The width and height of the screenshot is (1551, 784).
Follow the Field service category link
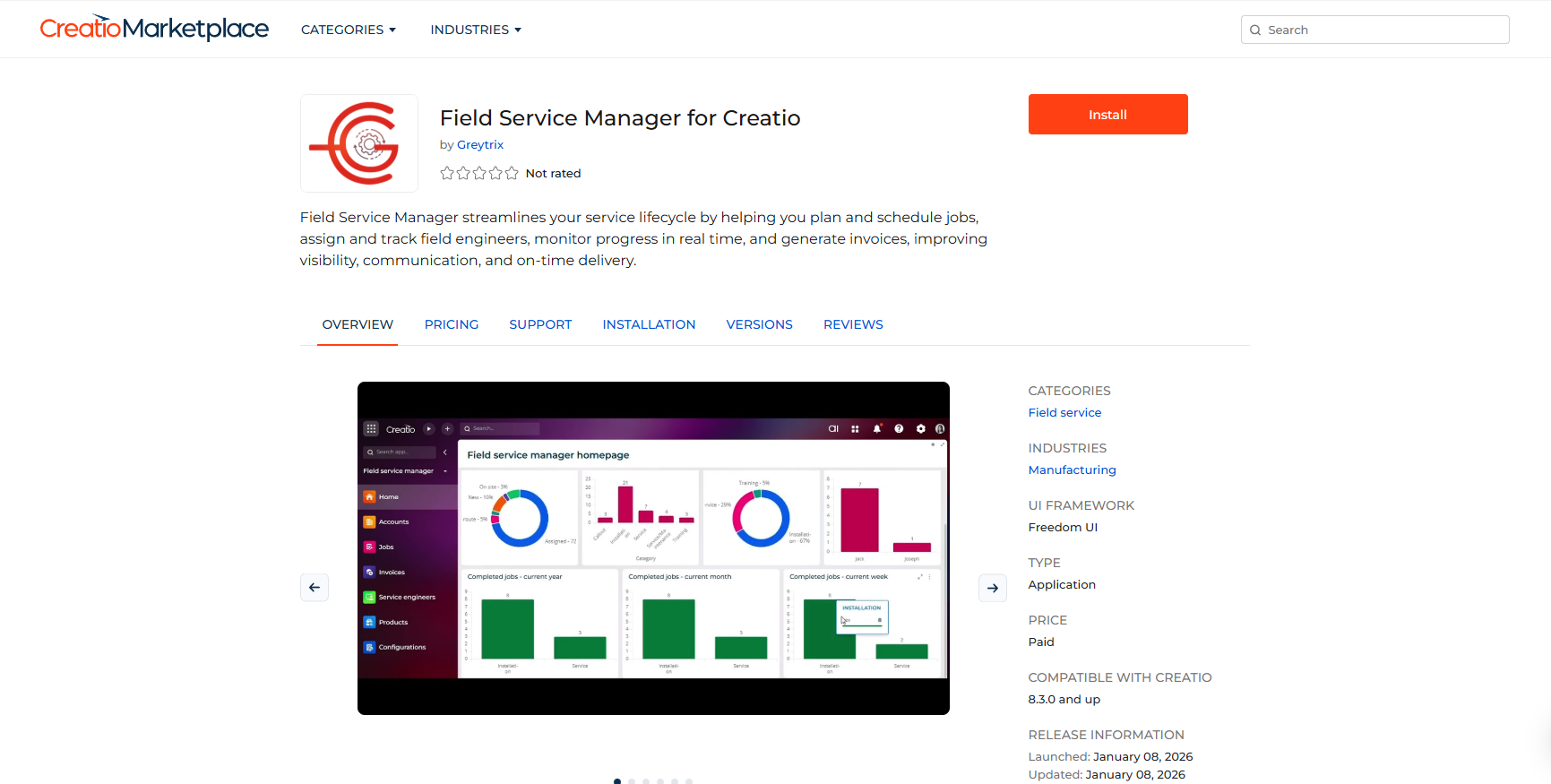1064,412
